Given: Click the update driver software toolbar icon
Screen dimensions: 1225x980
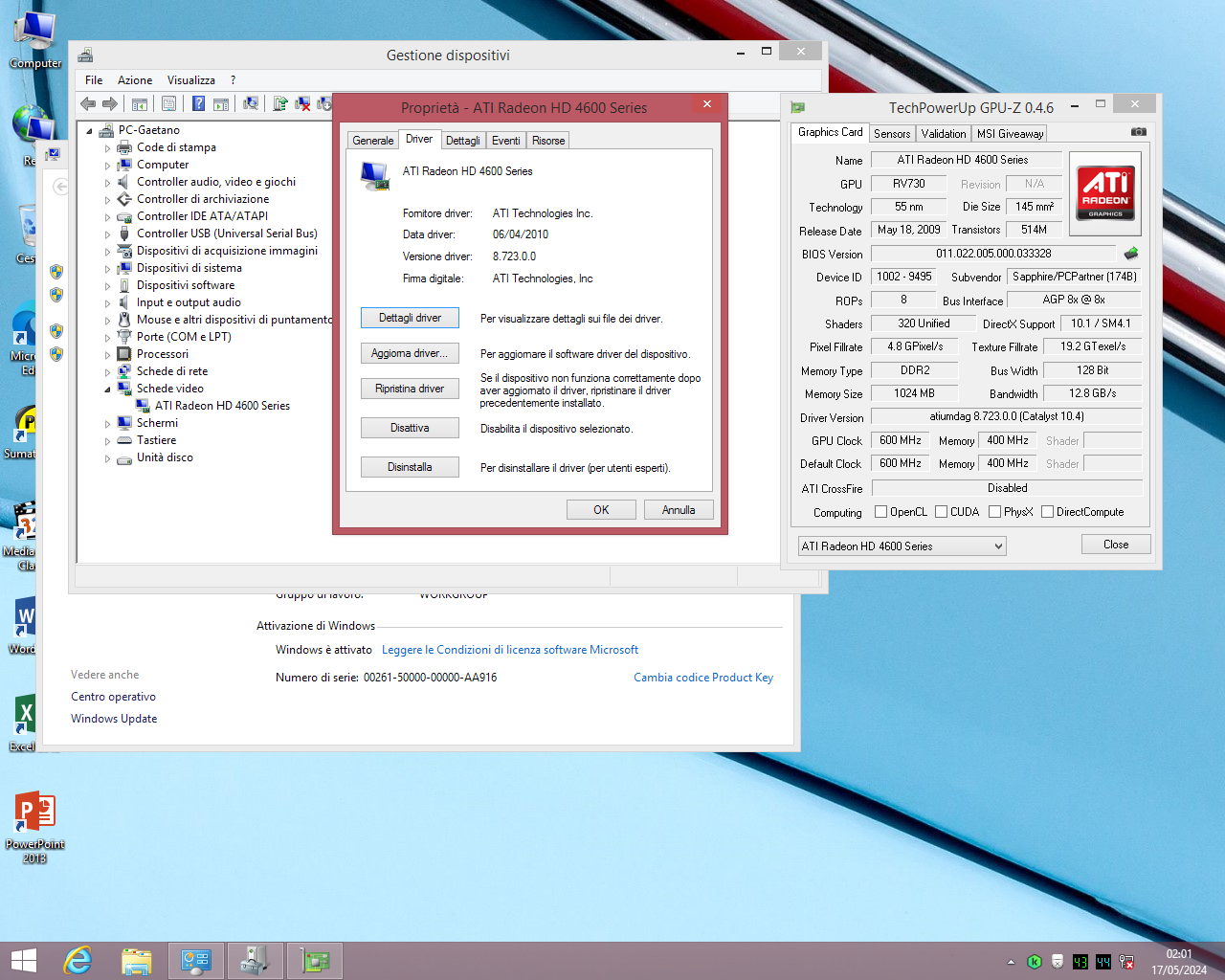Looking at the screenshot, I should pos(280,104).
